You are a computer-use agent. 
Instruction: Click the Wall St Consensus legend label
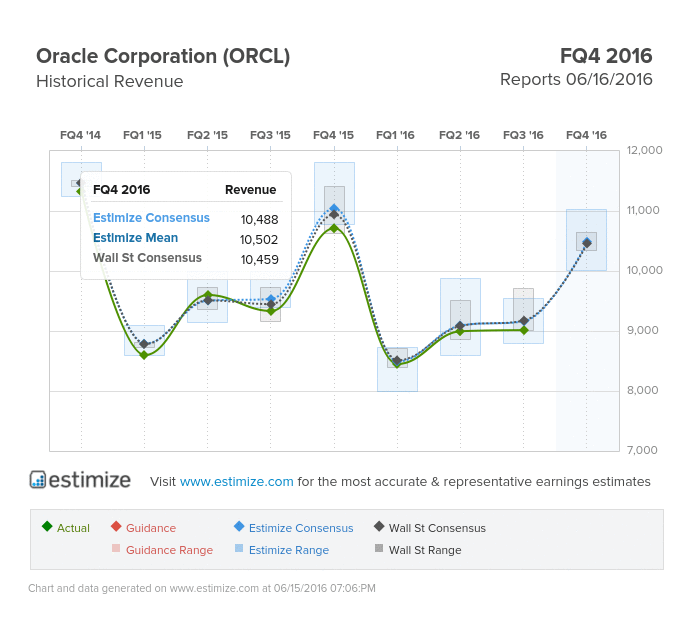pos(437,528)
